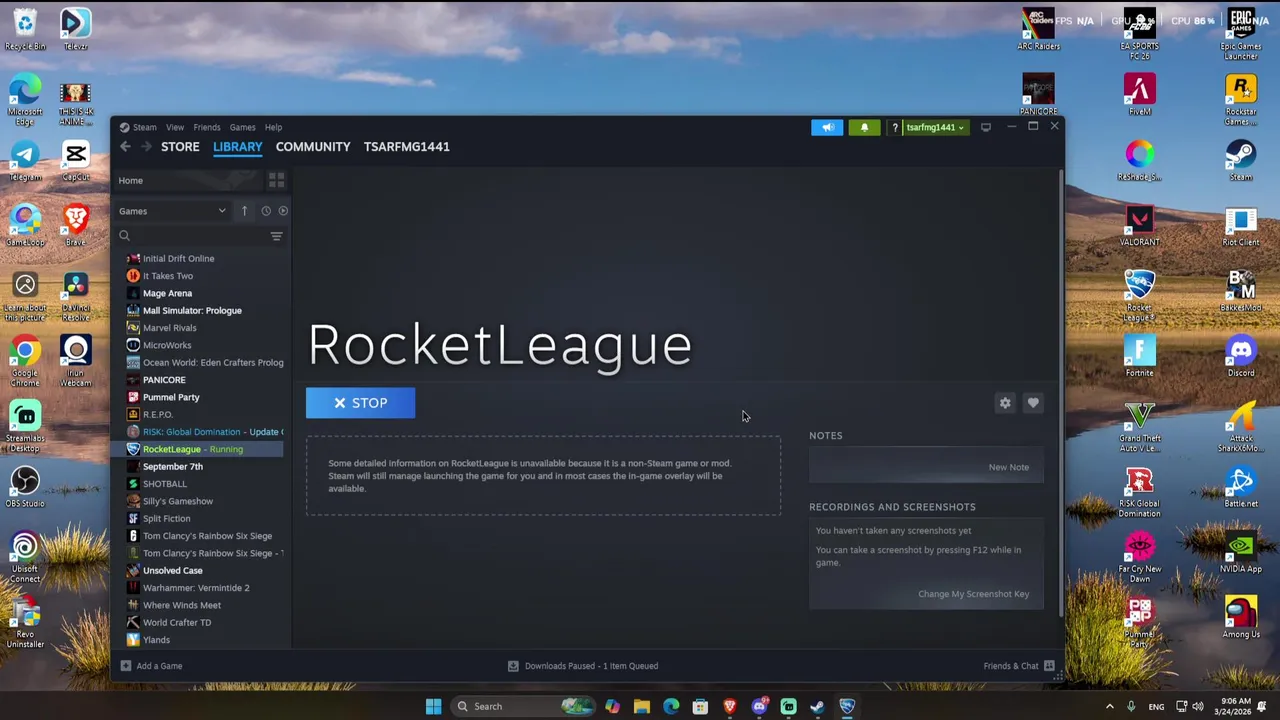The width and height of the screenshot is (1280, 720).
Task: Toggle the recent activity clock filter
Action: [265, 211]
